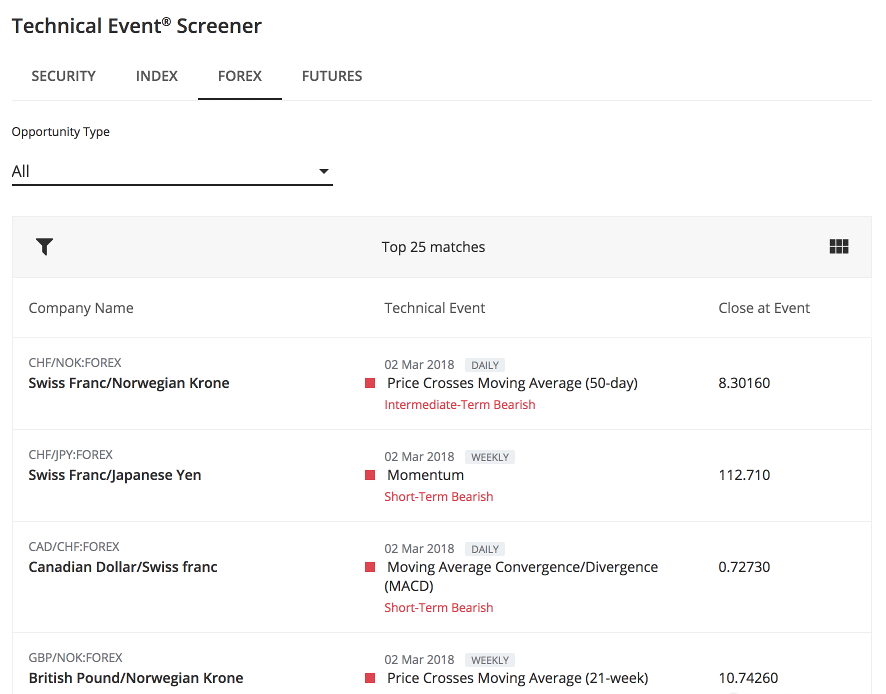
Task: Click red marker beside Price Crosses Moving Average (21-week)
Action: [x=370, y=678]
